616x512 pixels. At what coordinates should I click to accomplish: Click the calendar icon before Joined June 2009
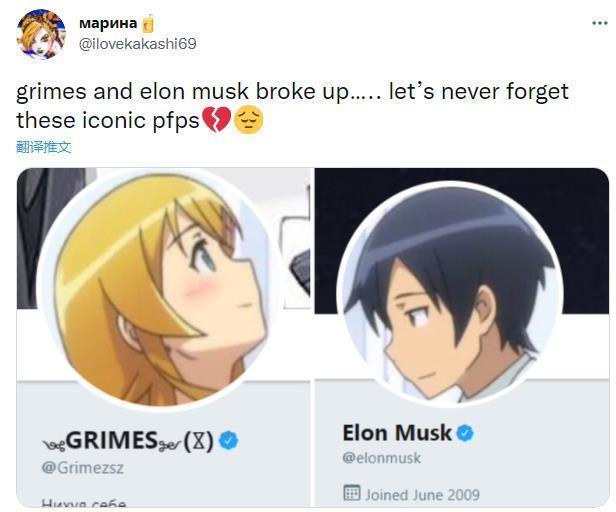tap(351, 493)
